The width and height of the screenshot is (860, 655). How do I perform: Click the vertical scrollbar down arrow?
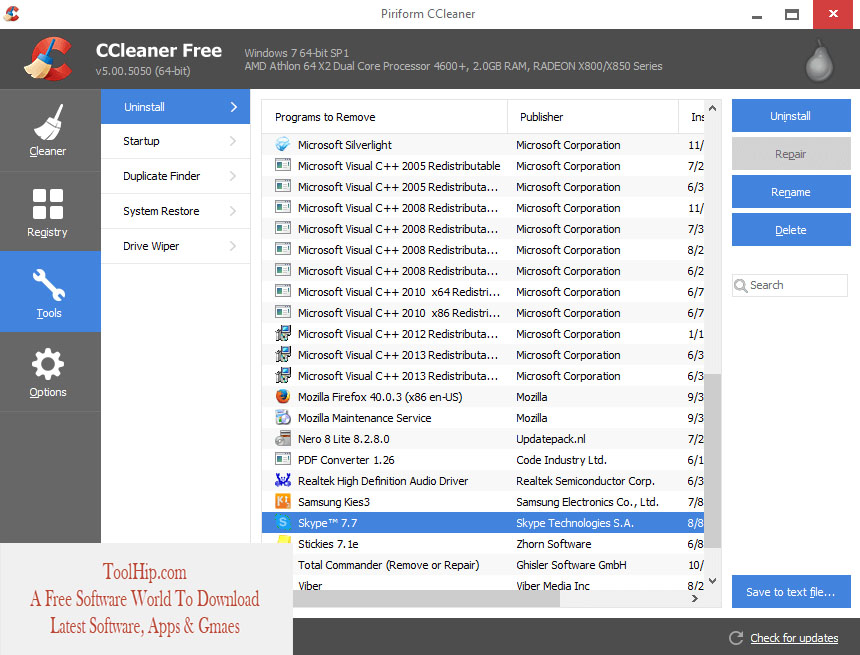point(712,580)
